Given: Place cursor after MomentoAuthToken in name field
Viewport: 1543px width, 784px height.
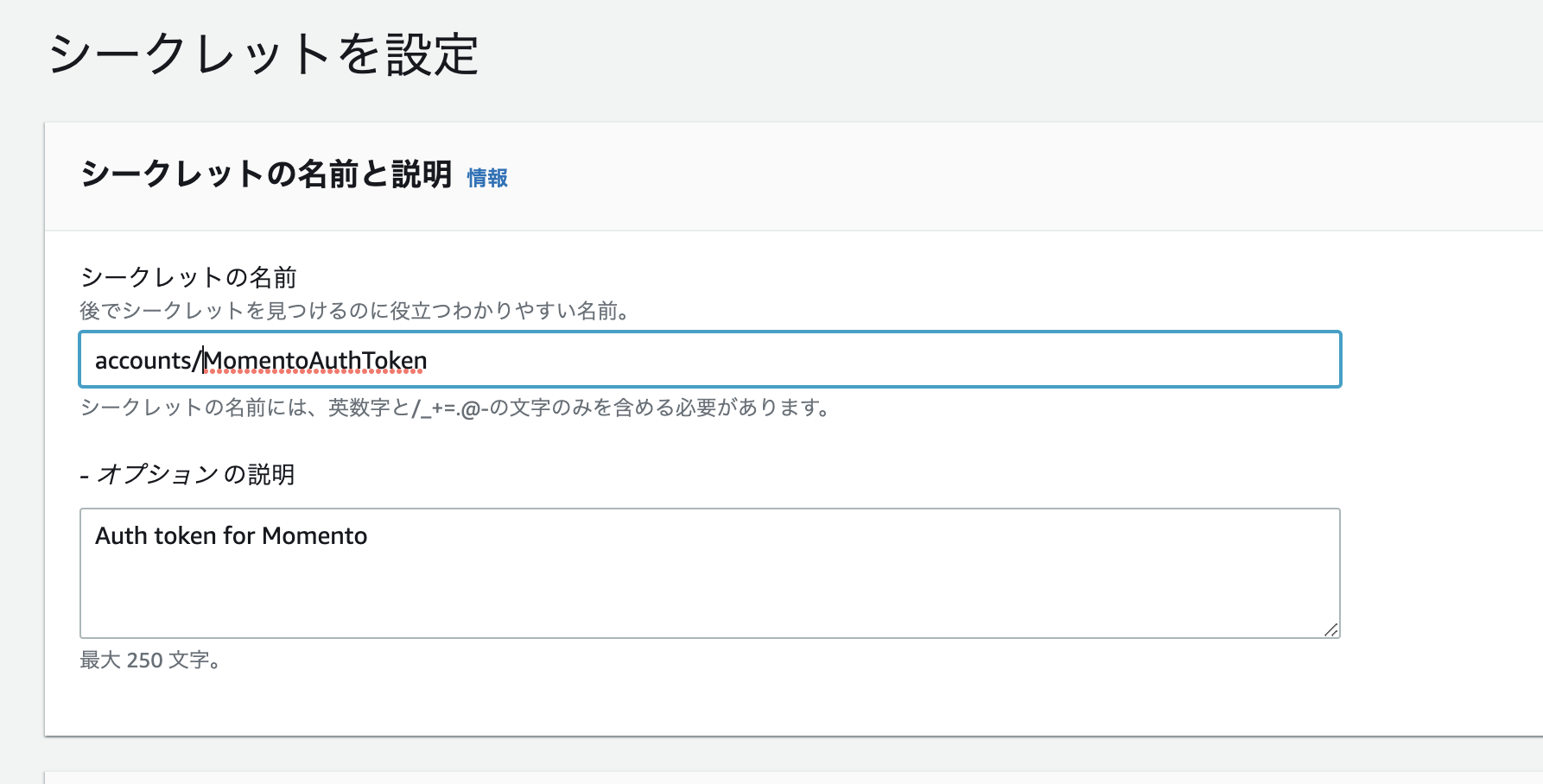Looking at the screenshot, I should point(429,360).
